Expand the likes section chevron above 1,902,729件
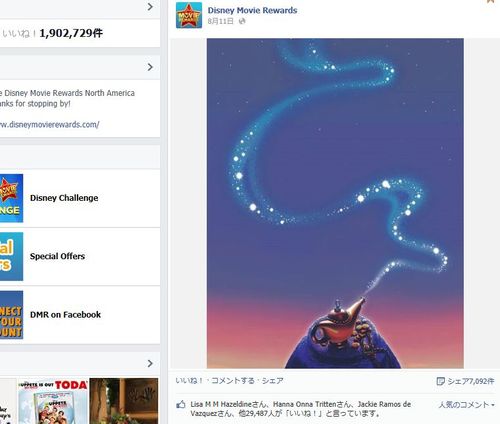The image size is (500, 424). point(150,7)
